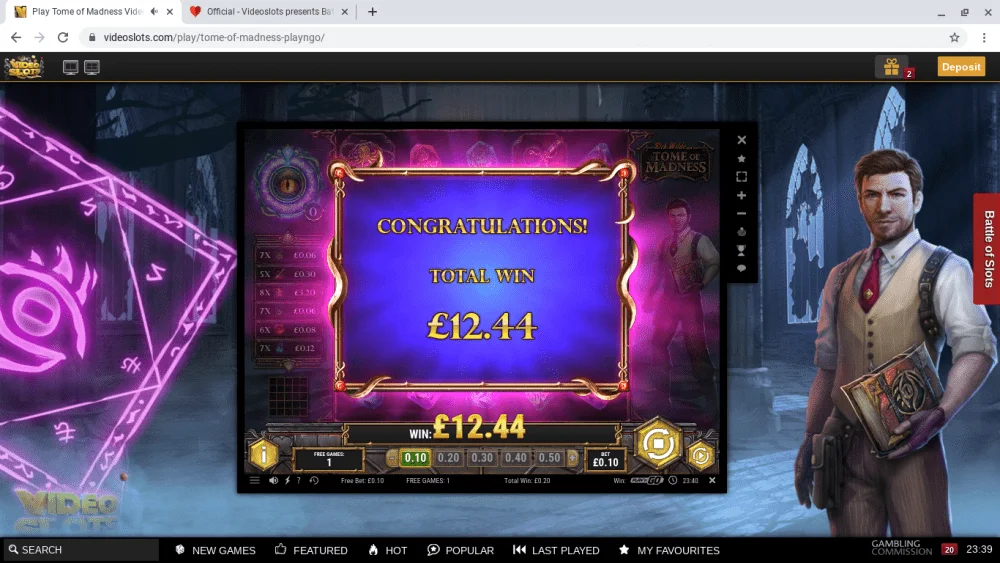Image resolution: width=1000 pixels, height=563 pixels.
Task: Shrink the game window with side minus icon
Action: click(741, 214)
